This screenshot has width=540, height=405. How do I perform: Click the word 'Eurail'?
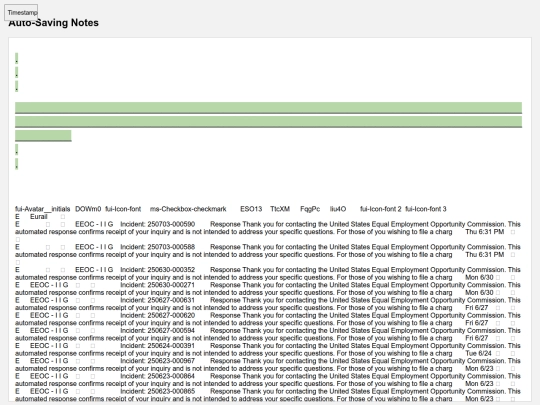[x=39, y=217]
